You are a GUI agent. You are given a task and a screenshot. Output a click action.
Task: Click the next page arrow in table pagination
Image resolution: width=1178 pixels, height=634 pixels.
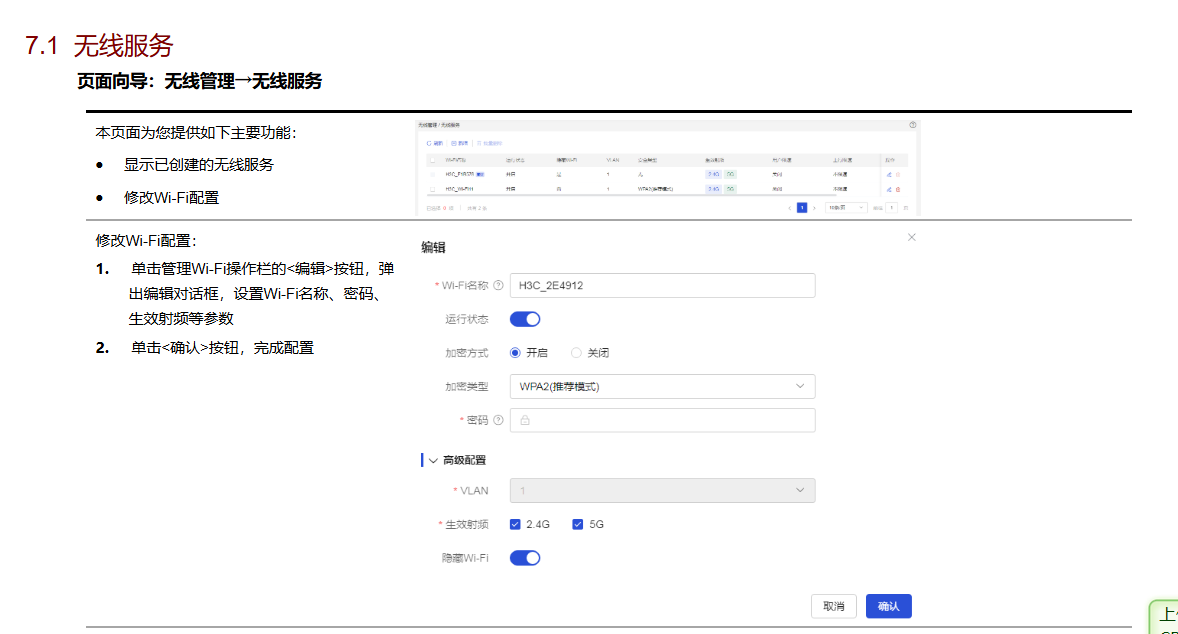click(814, 208)
